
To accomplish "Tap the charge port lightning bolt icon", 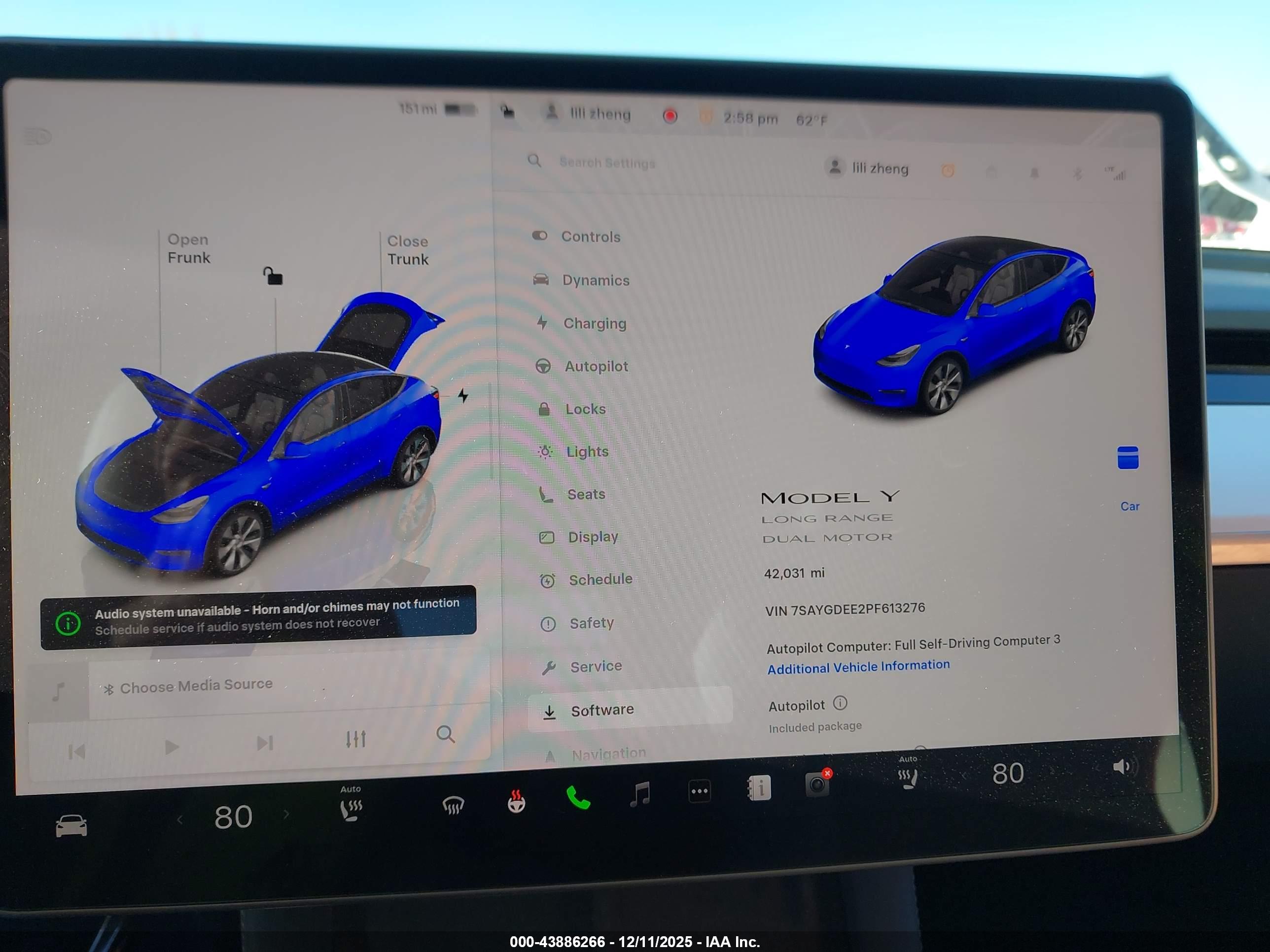I will [x=463, y=395].
